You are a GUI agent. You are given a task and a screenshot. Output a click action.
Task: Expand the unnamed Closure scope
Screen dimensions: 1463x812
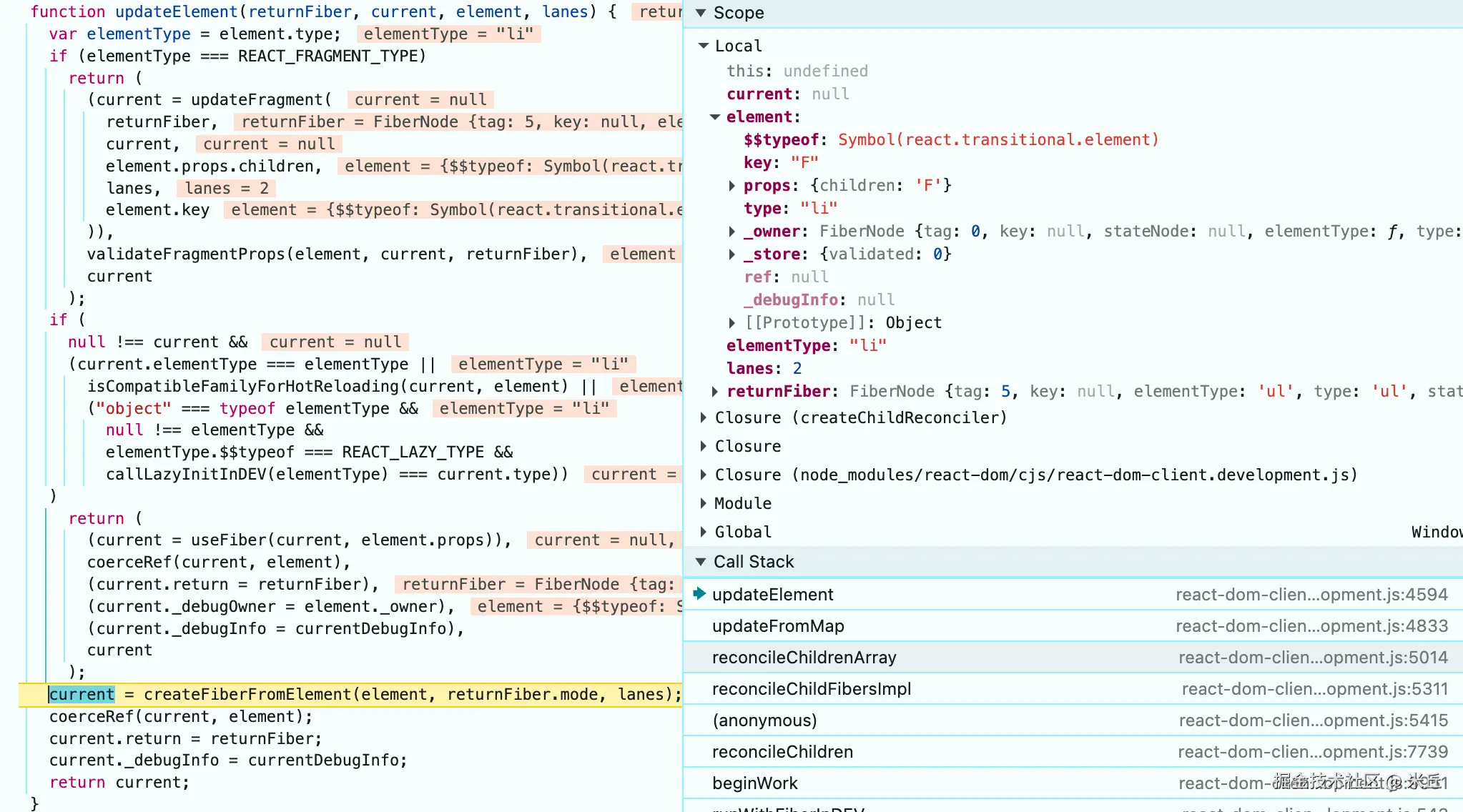click(x=704, y=446)
